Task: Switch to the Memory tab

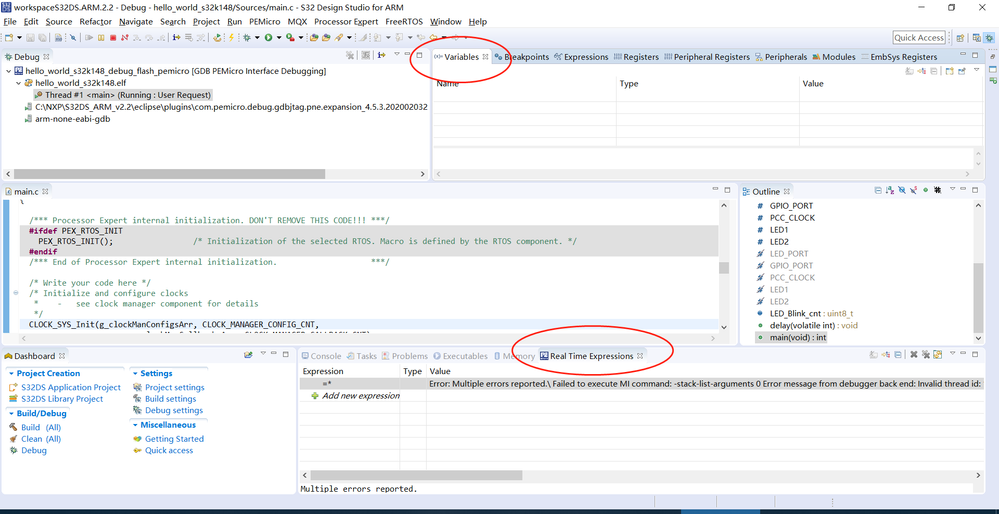Action: click(517, 356)
